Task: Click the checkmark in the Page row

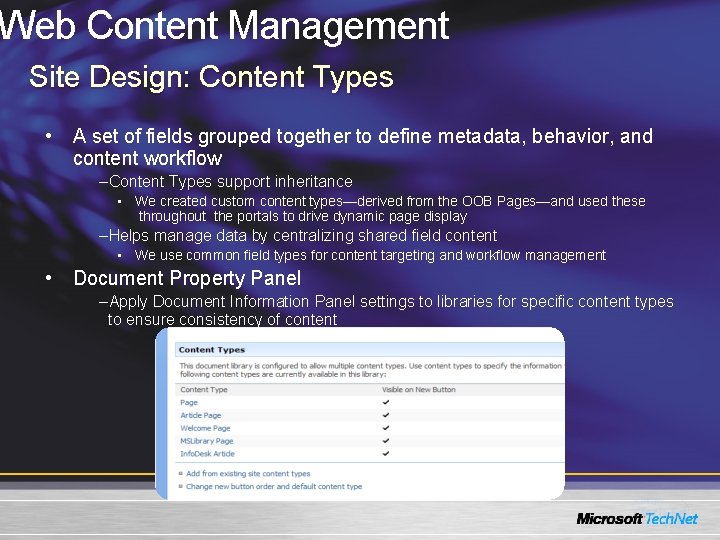Action: (386, 402)
